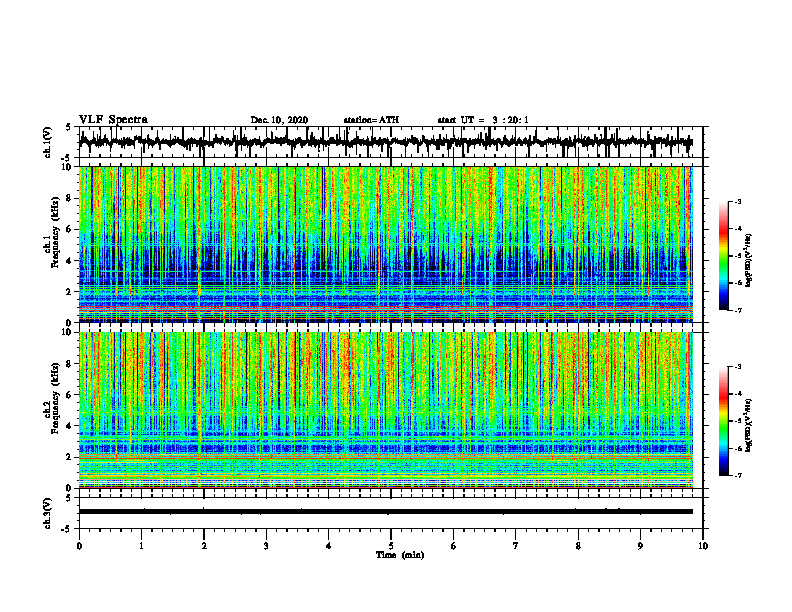This screenshot has height=612, width=792.
Task: Click time axis tick label "1"
Action: 141,546
